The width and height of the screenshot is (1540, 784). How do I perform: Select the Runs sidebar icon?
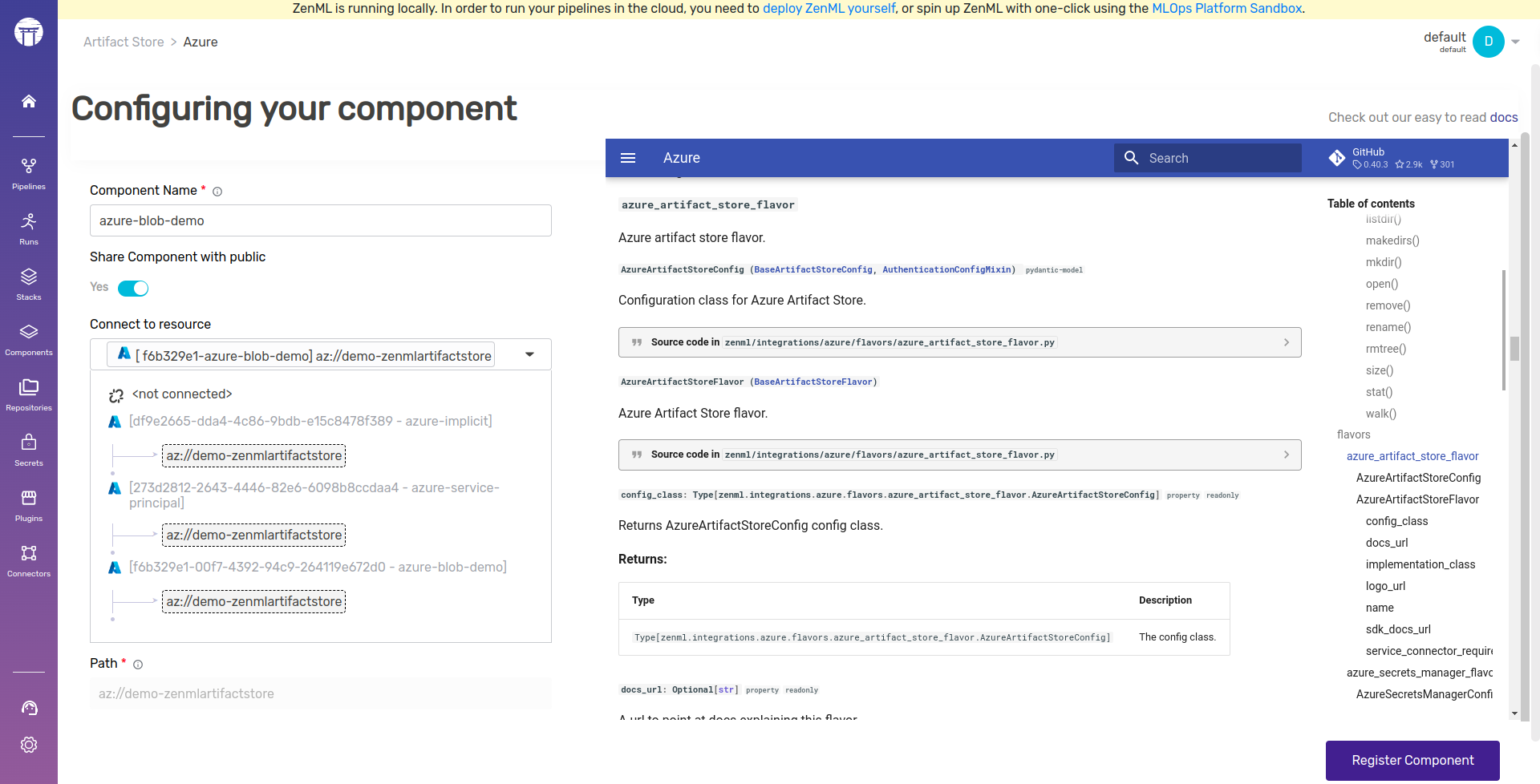point(29,228)
